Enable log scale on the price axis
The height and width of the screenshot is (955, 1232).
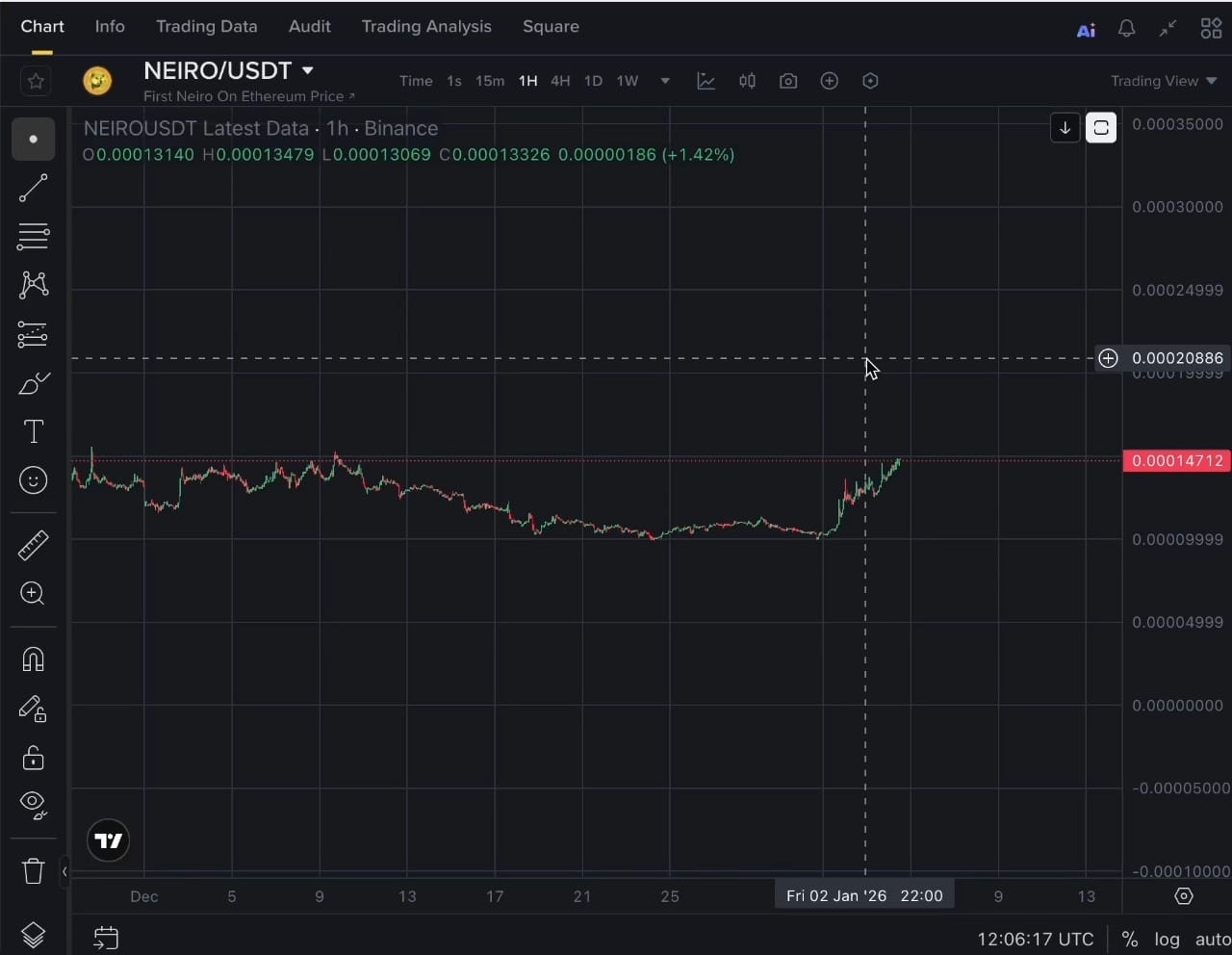(x=1167, y=939)
